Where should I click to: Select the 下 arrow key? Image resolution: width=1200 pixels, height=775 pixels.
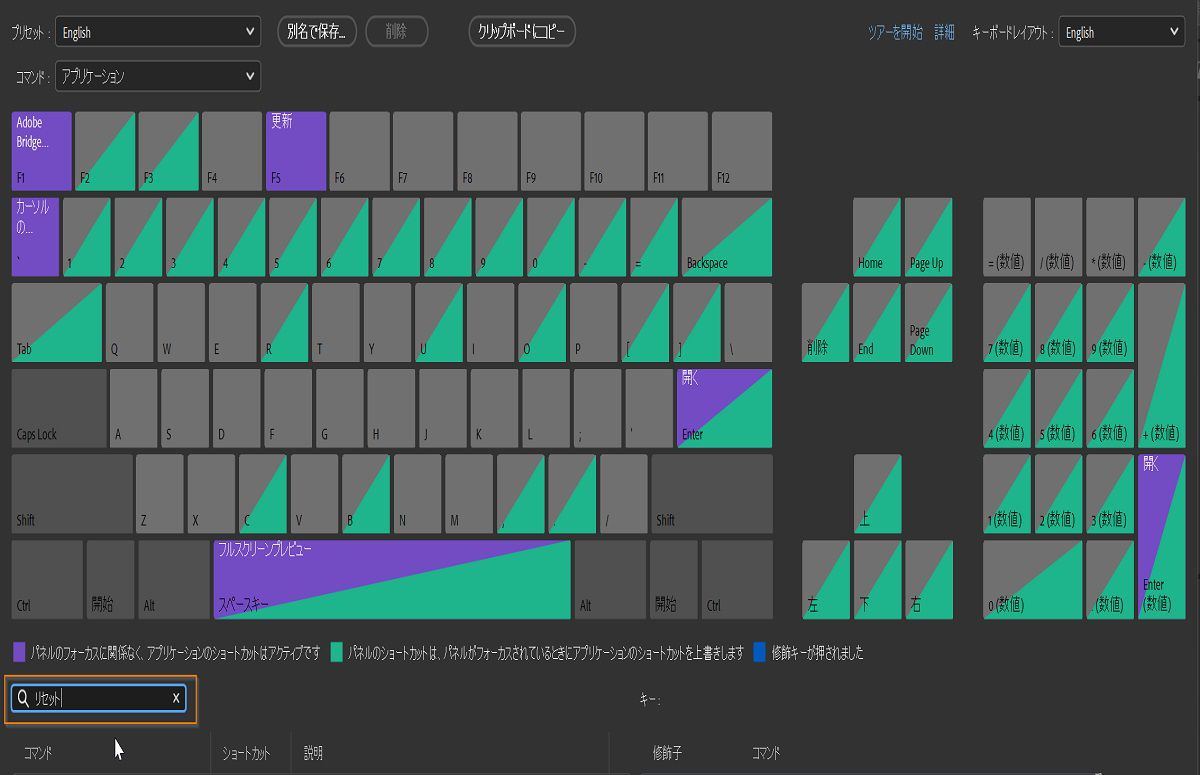click(878, 580)
